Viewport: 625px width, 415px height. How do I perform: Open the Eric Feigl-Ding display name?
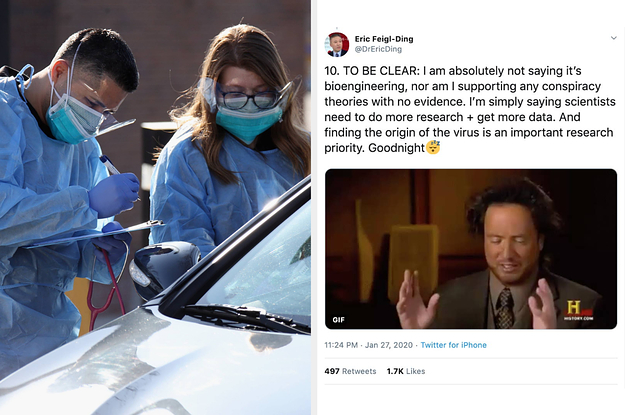pos(384,39)
